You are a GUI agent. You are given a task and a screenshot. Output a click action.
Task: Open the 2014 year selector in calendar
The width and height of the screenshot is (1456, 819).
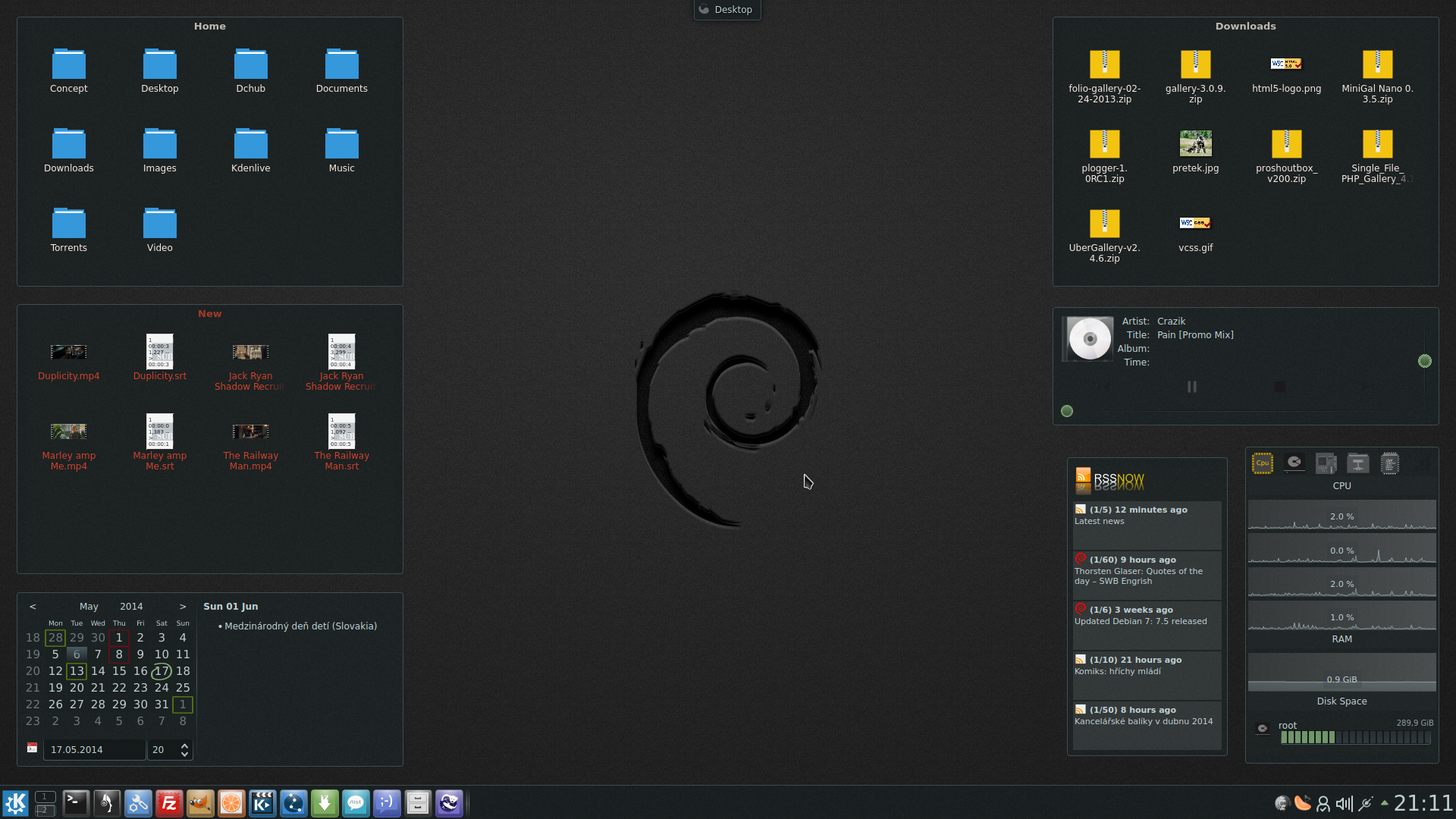[x=131, y=607]
